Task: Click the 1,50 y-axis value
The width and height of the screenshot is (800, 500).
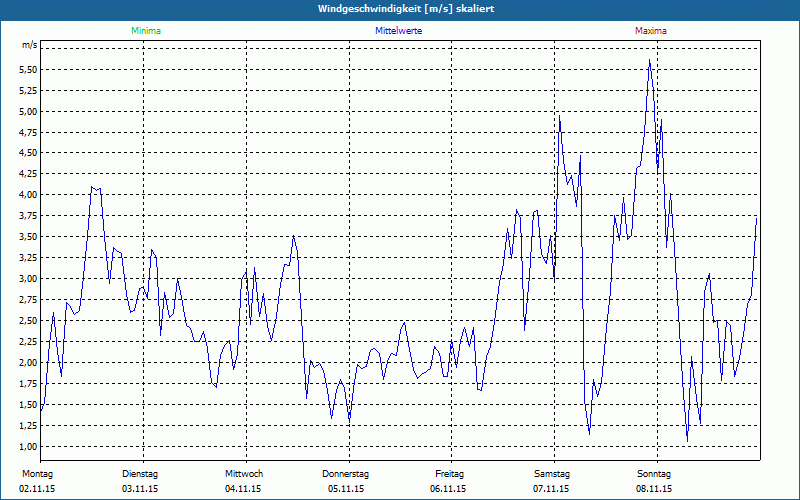Action: [x=29, y=405]
